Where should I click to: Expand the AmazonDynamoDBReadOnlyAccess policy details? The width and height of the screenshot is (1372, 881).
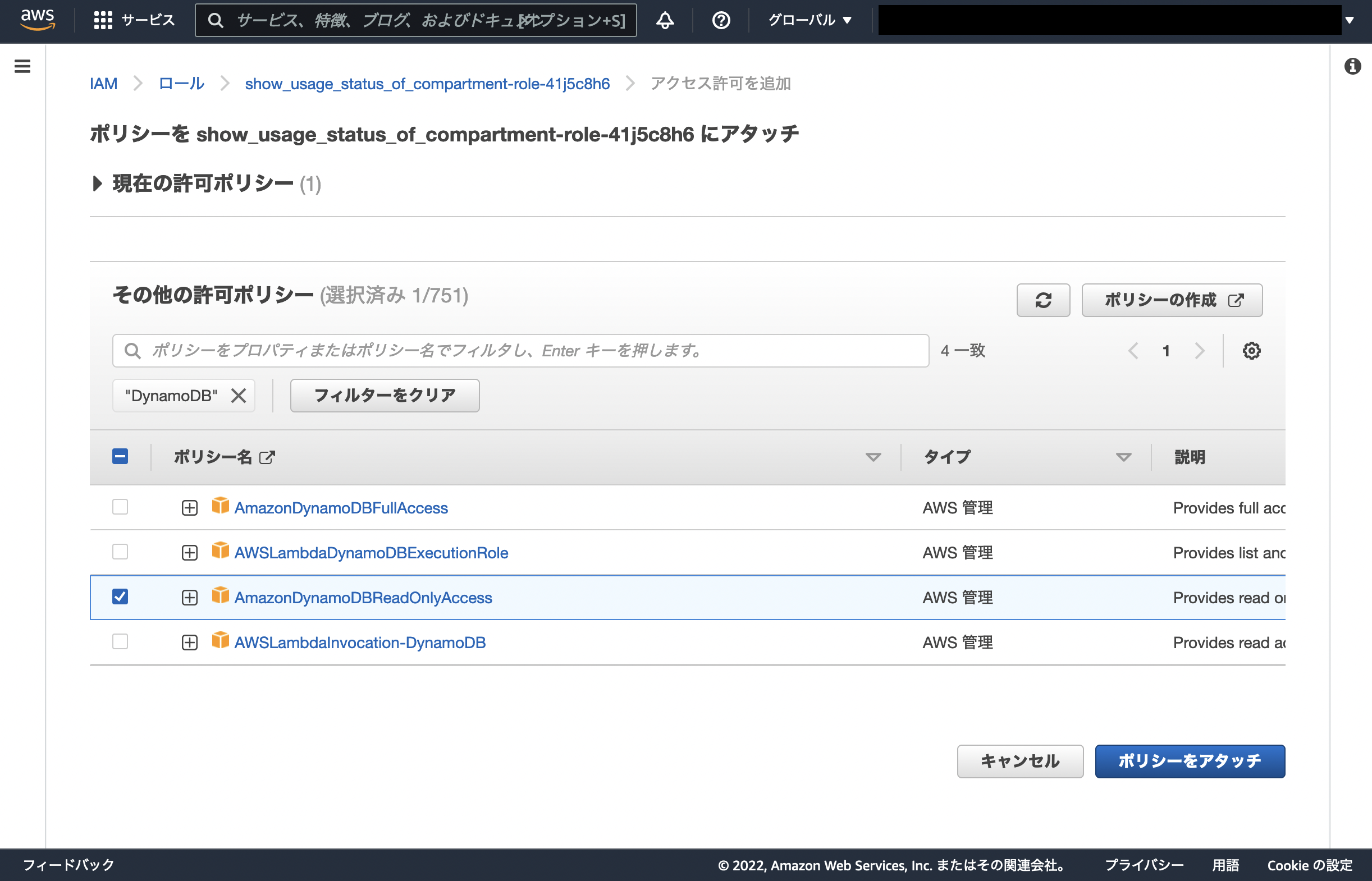(189, 596)
